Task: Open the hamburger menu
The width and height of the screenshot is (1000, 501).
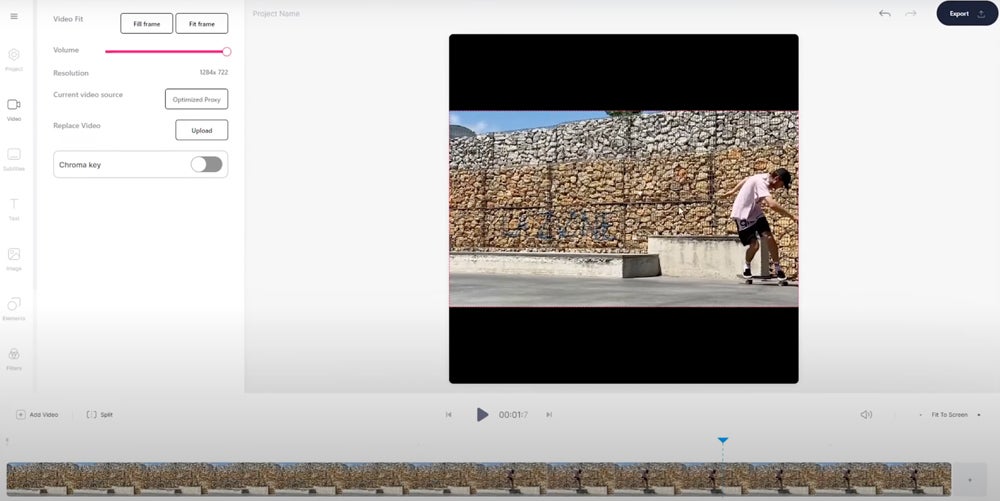Action: 14,17
